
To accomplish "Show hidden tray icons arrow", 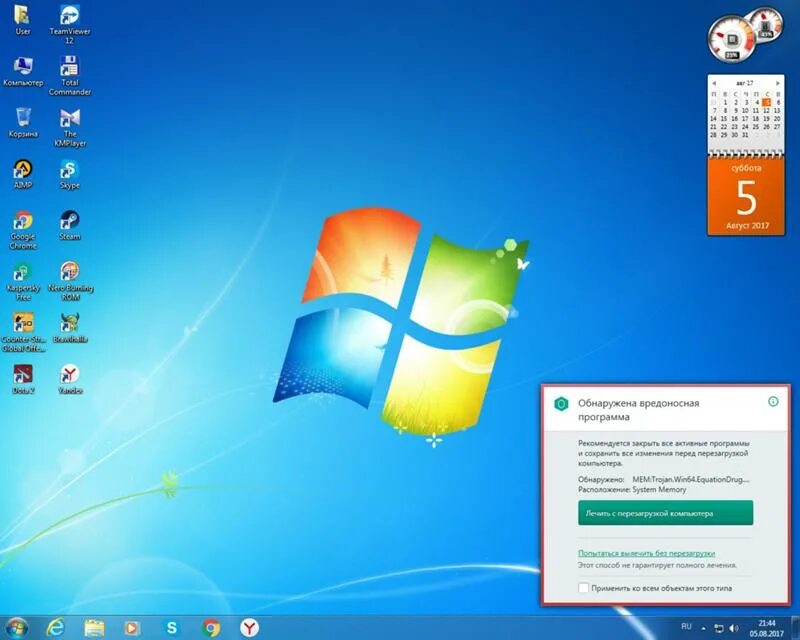I will tap(704, 628).
